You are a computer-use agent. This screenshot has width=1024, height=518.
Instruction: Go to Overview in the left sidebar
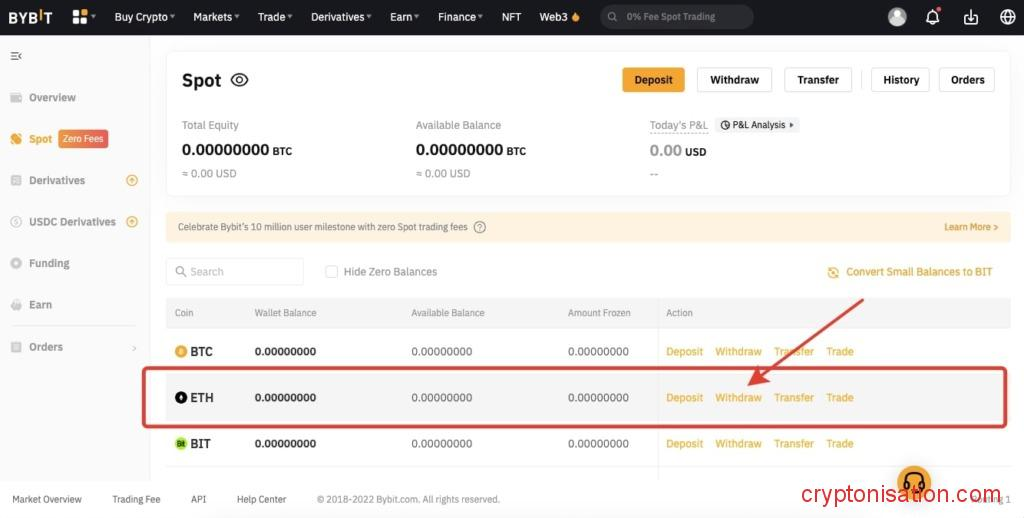coord(52,98)
